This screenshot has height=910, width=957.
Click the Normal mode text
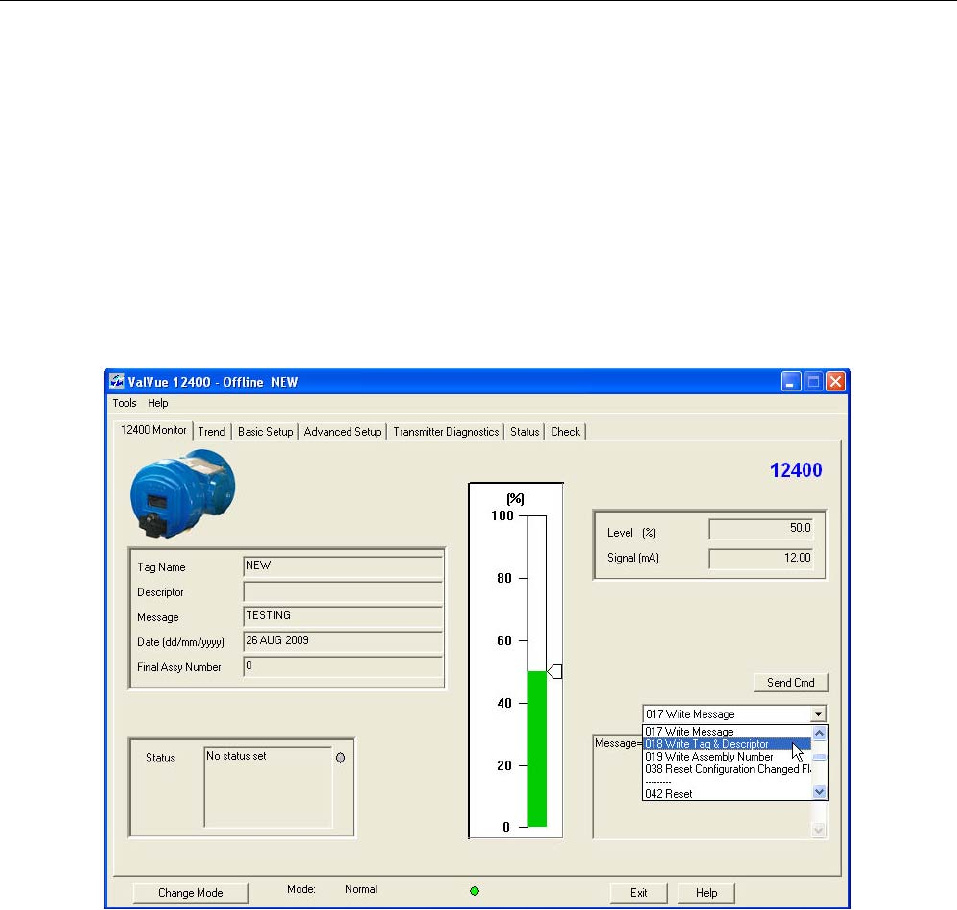(361, 889)
